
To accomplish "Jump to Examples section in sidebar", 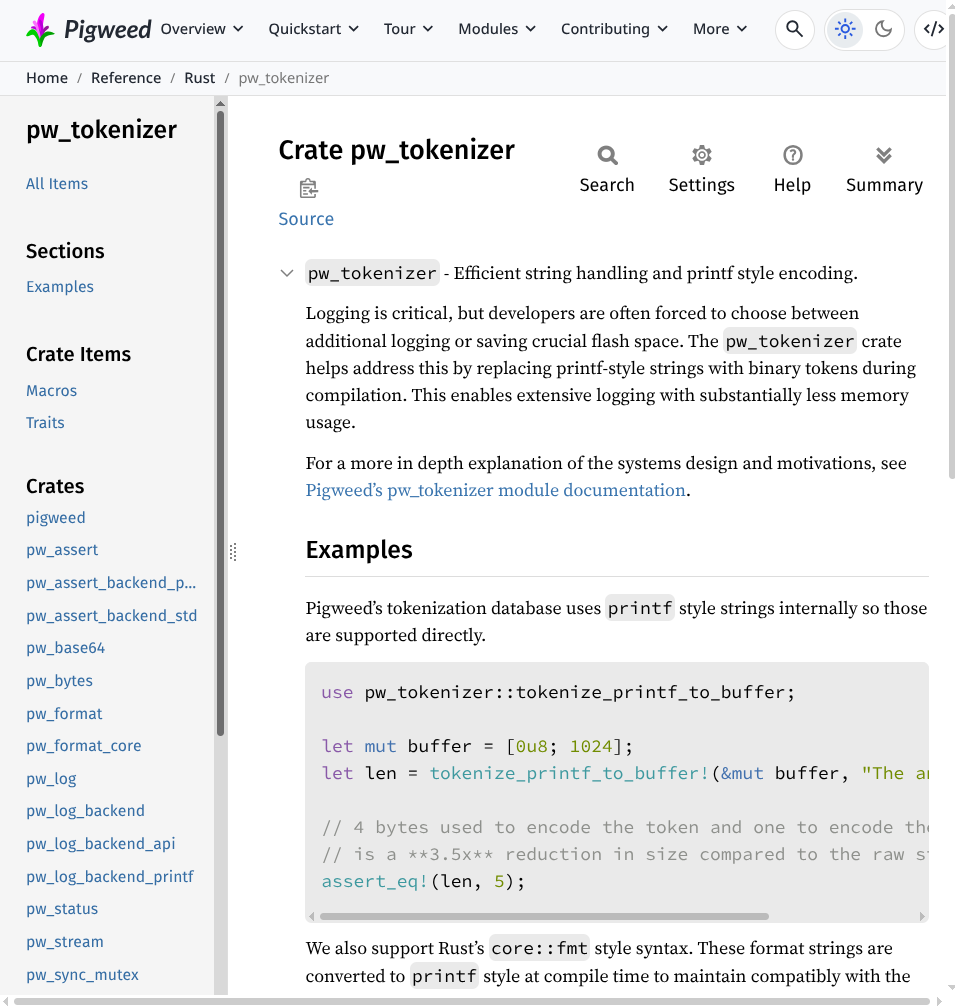I will [x=60, y=287].
